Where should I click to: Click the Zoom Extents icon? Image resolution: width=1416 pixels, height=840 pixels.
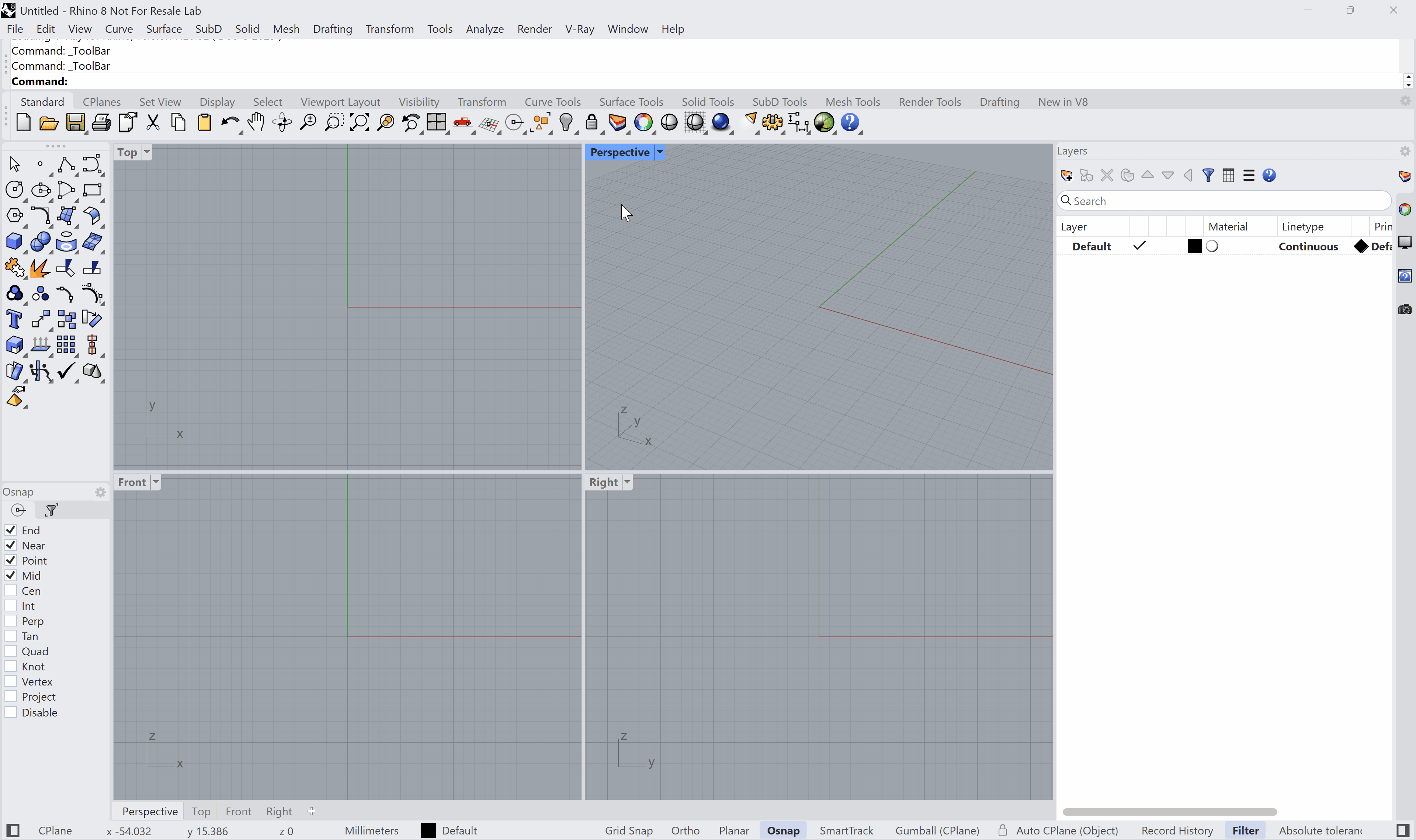pyautogui.click(x=360, y=122)
